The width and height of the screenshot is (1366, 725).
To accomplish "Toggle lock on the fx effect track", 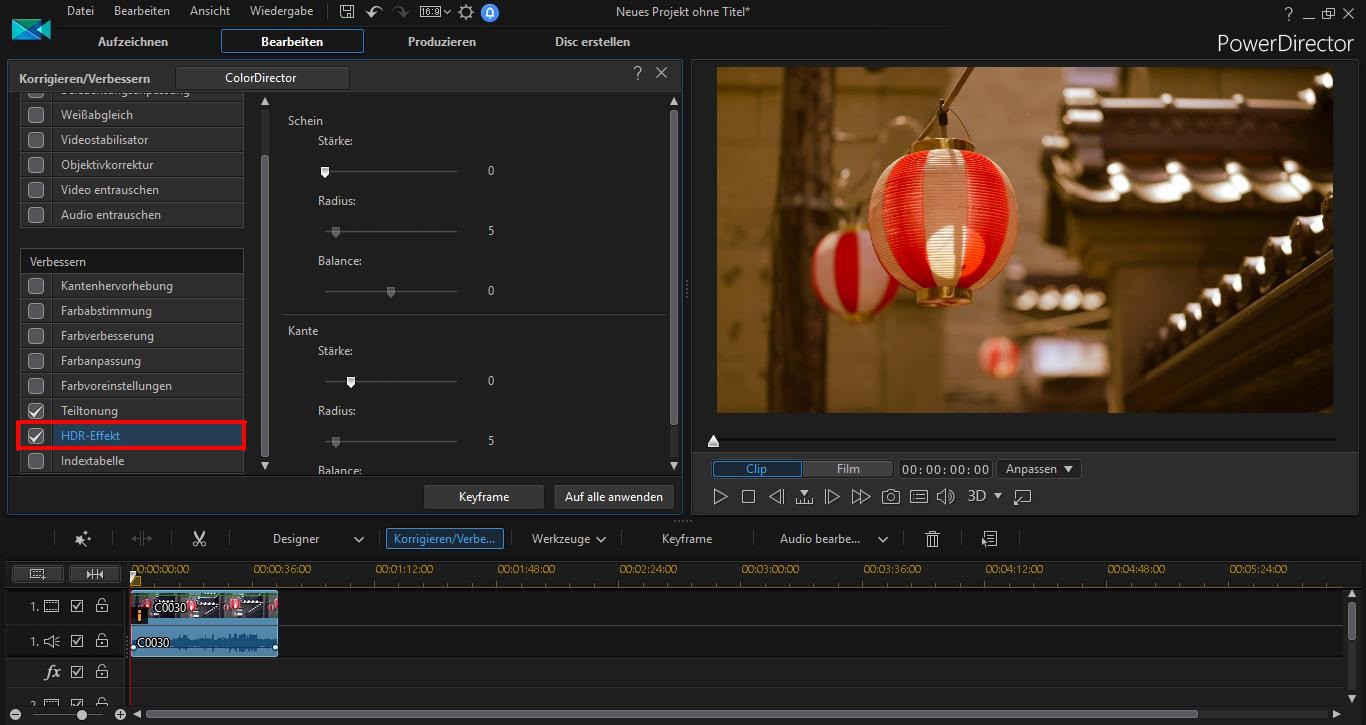I will pos(101,672).
